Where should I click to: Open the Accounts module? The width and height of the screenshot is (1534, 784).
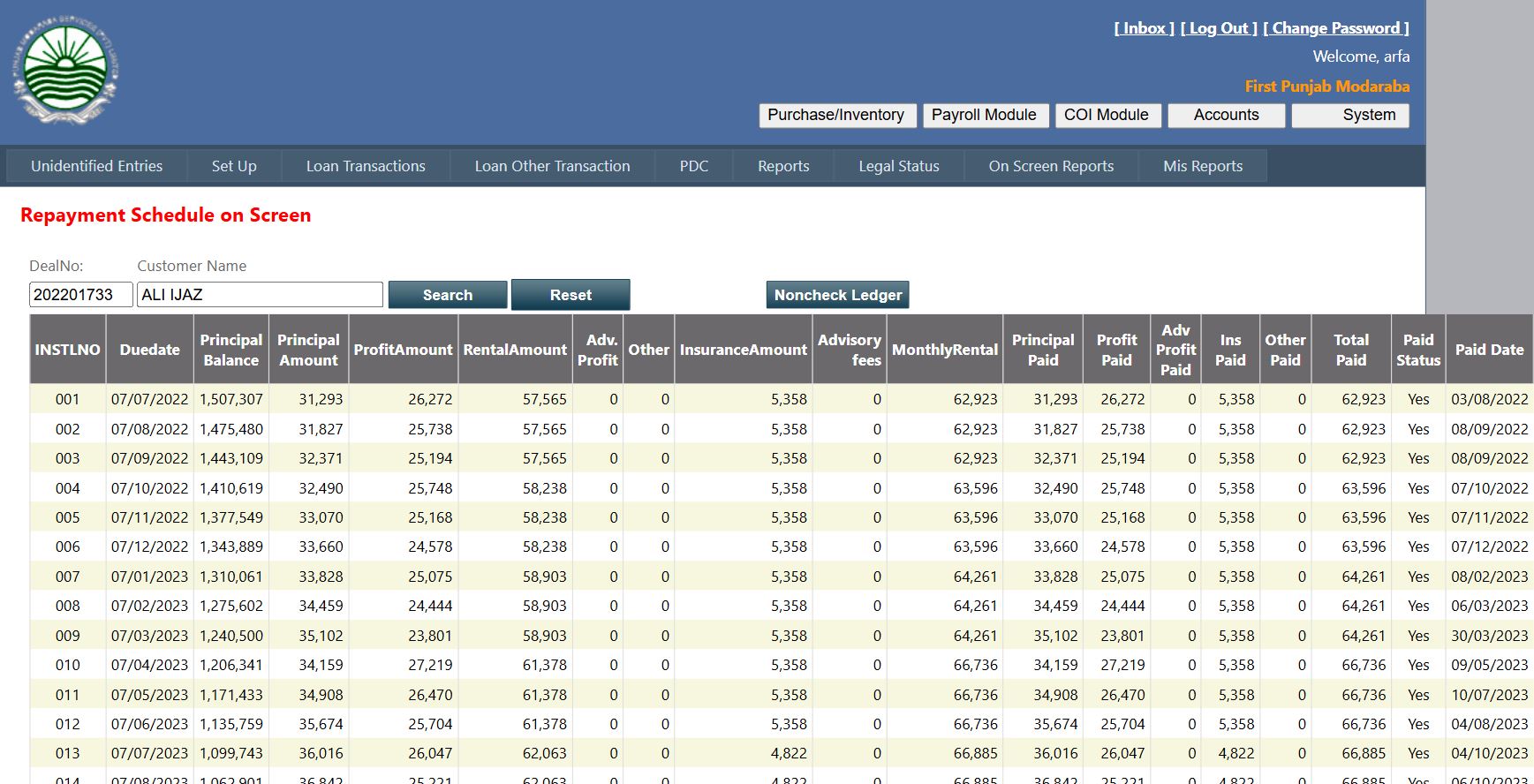pos(1226,116)
